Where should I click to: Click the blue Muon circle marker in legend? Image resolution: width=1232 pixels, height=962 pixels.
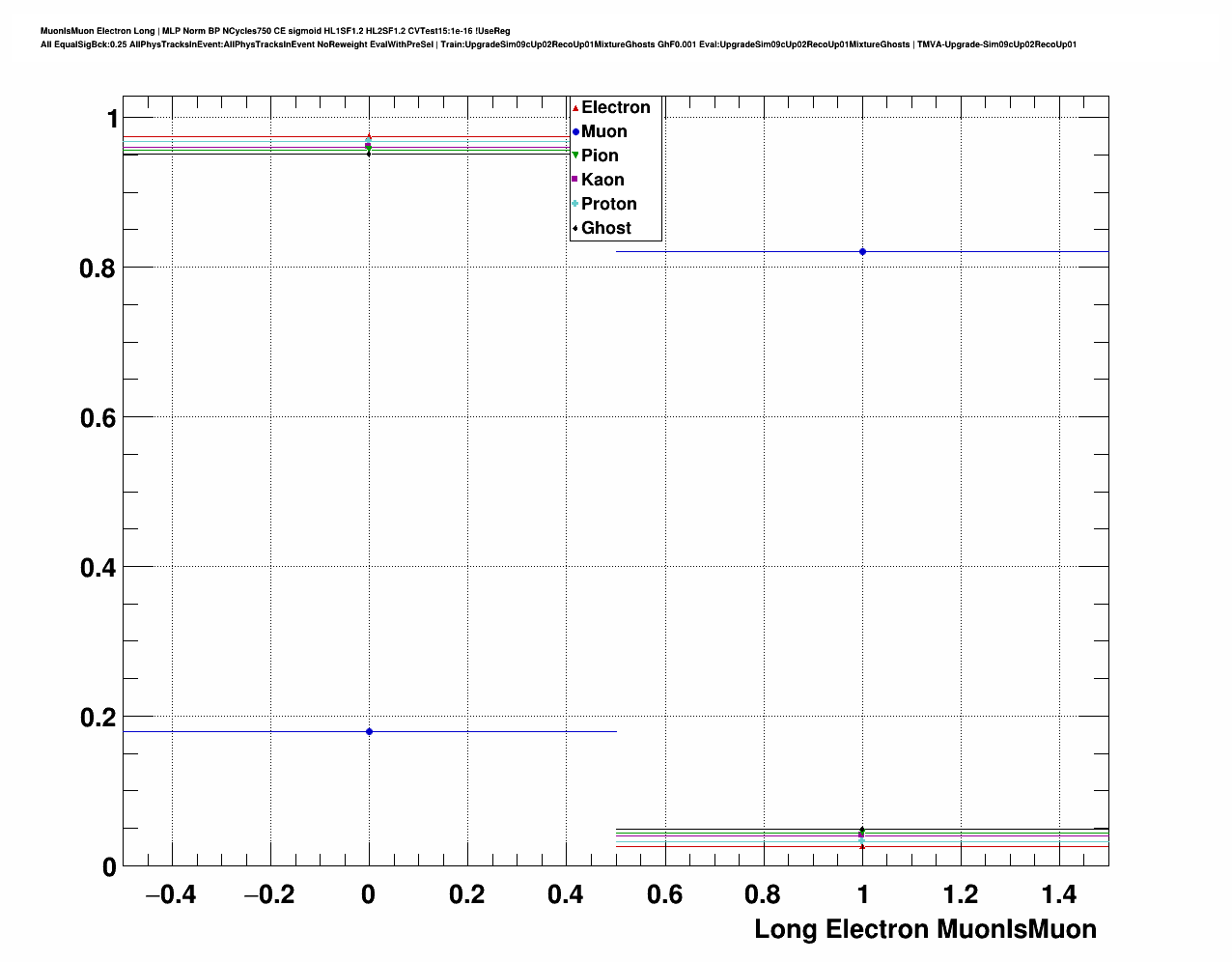point(575,131)
